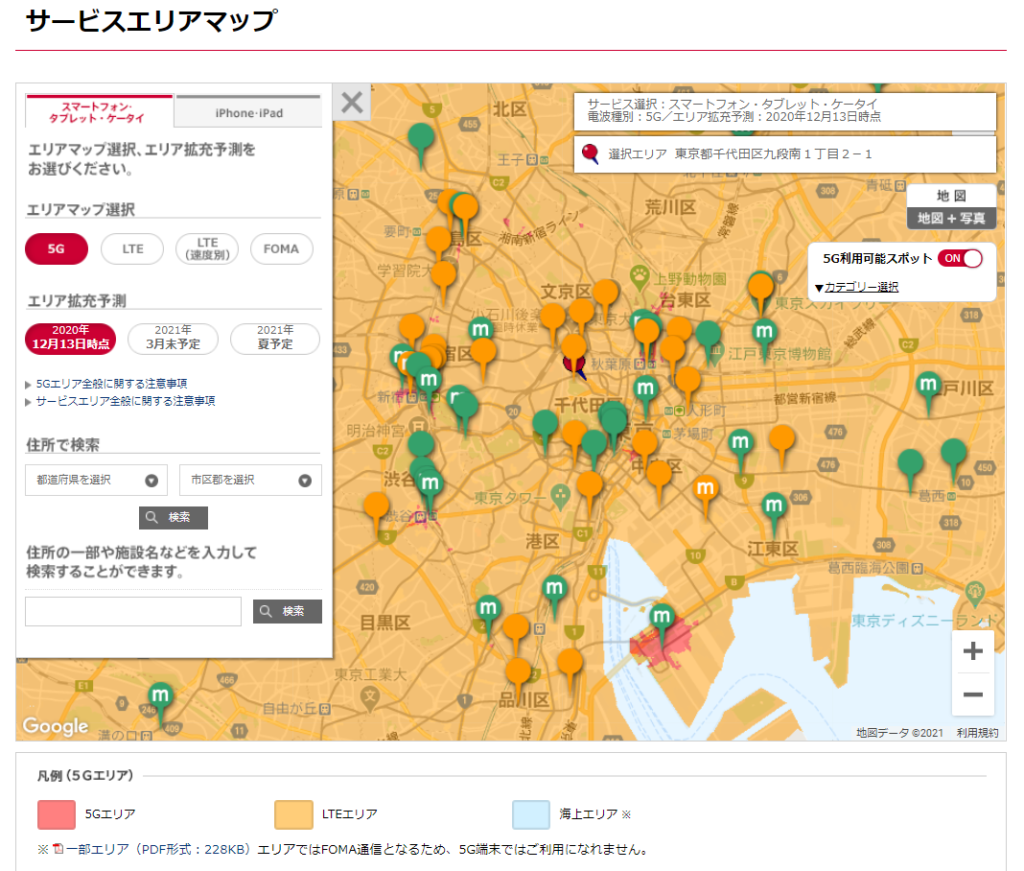Click the address keyword search input field
The height and width of the screenshot is (871, 1024).
click(x=133, y=611)
